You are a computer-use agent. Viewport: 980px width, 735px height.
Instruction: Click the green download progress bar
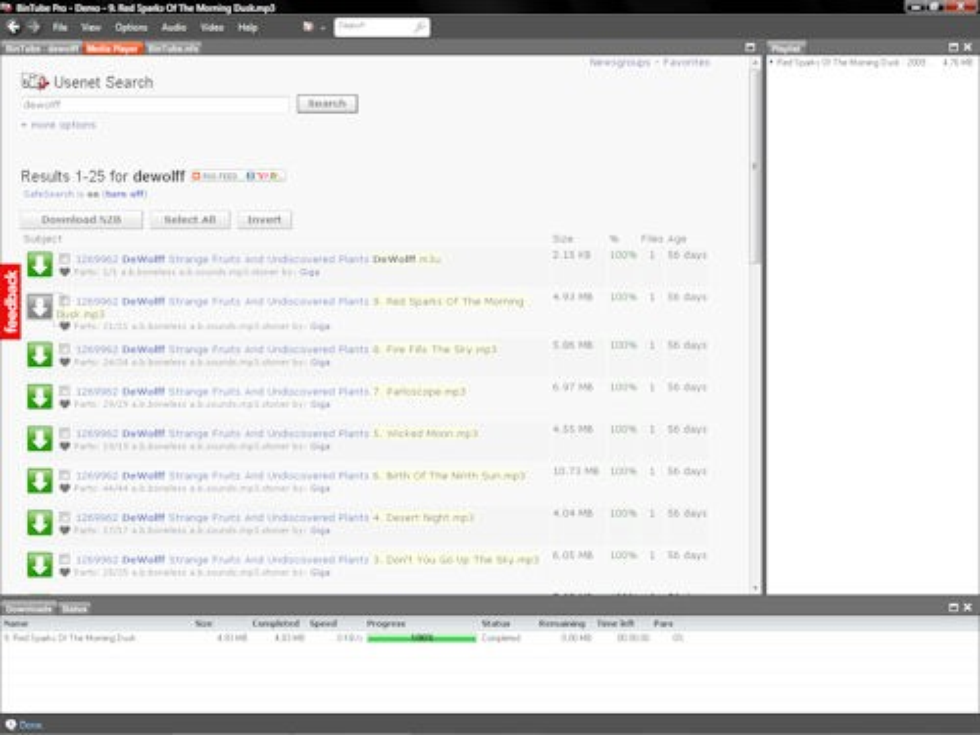tap(422, 638)
